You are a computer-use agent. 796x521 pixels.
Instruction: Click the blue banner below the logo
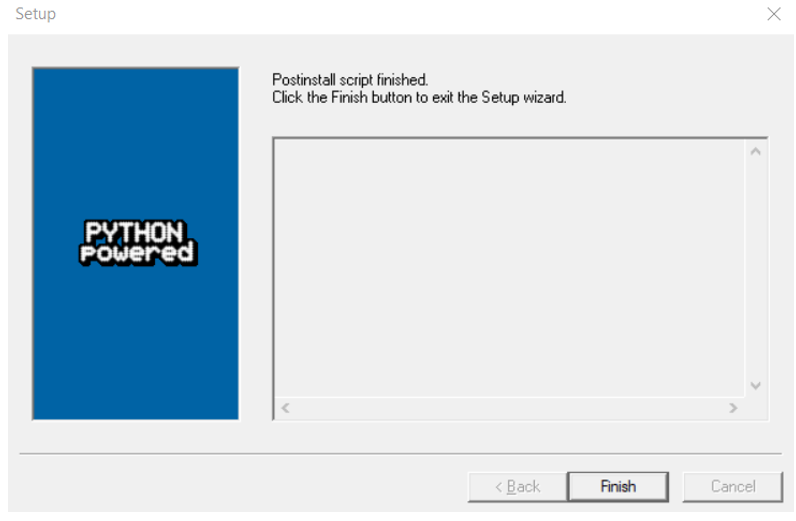136,343
